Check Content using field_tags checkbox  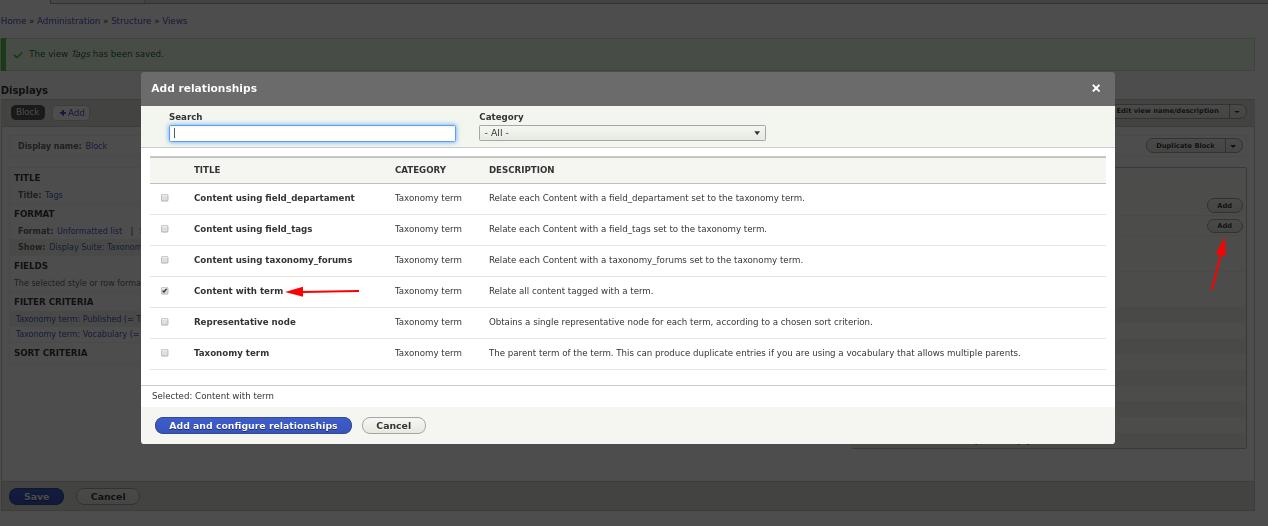coord(165,229)
